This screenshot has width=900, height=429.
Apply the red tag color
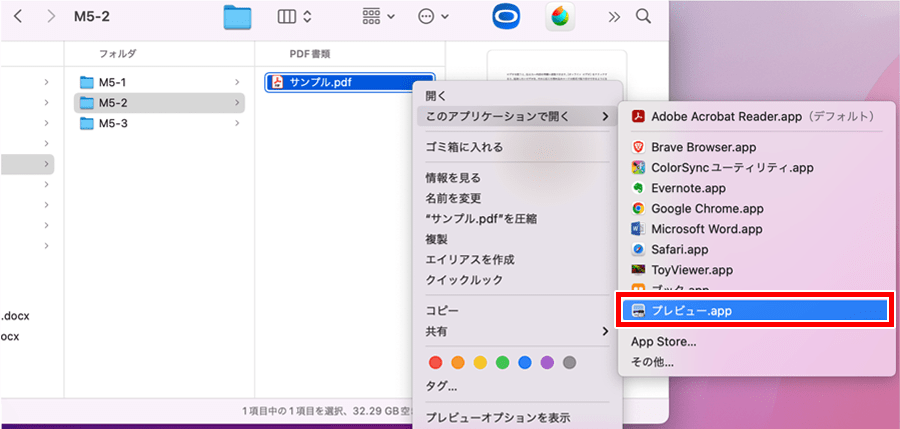point(436,362)
